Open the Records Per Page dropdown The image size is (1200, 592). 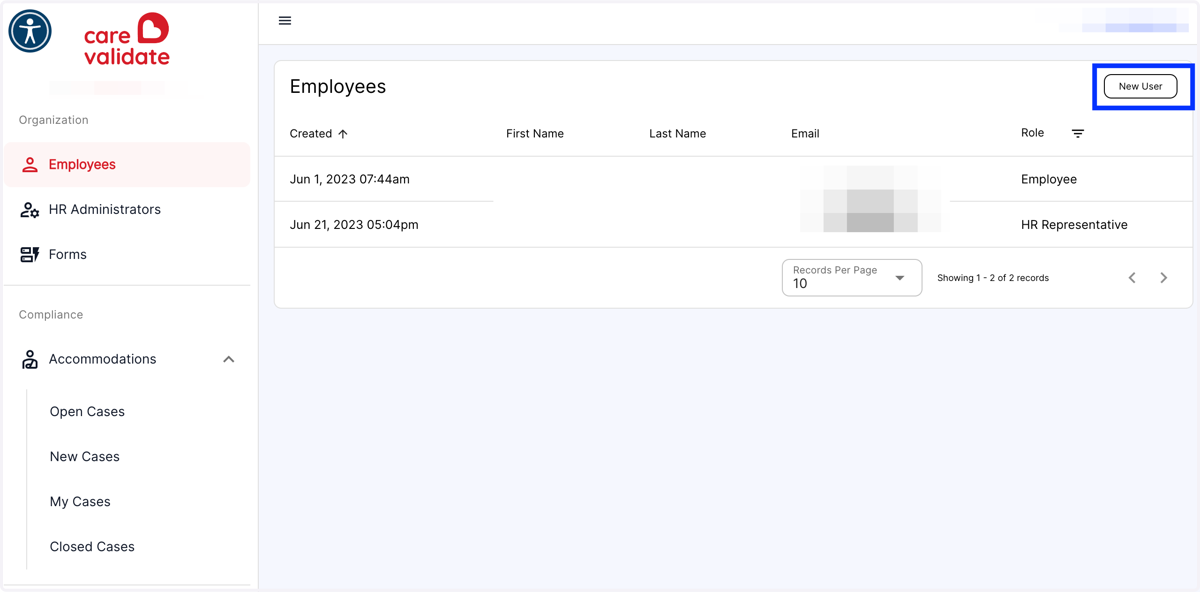click(852, 278)
